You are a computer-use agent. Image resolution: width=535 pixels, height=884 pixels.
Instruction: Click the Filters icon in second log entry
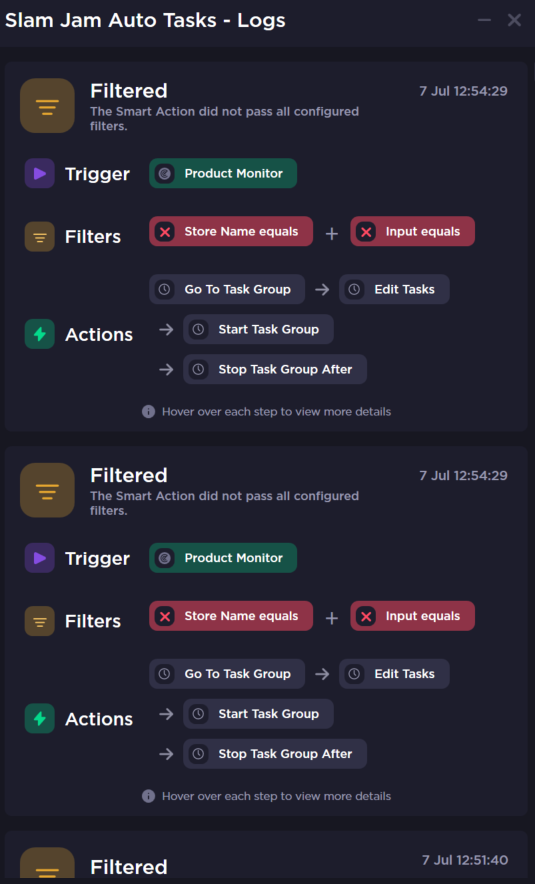39,621
